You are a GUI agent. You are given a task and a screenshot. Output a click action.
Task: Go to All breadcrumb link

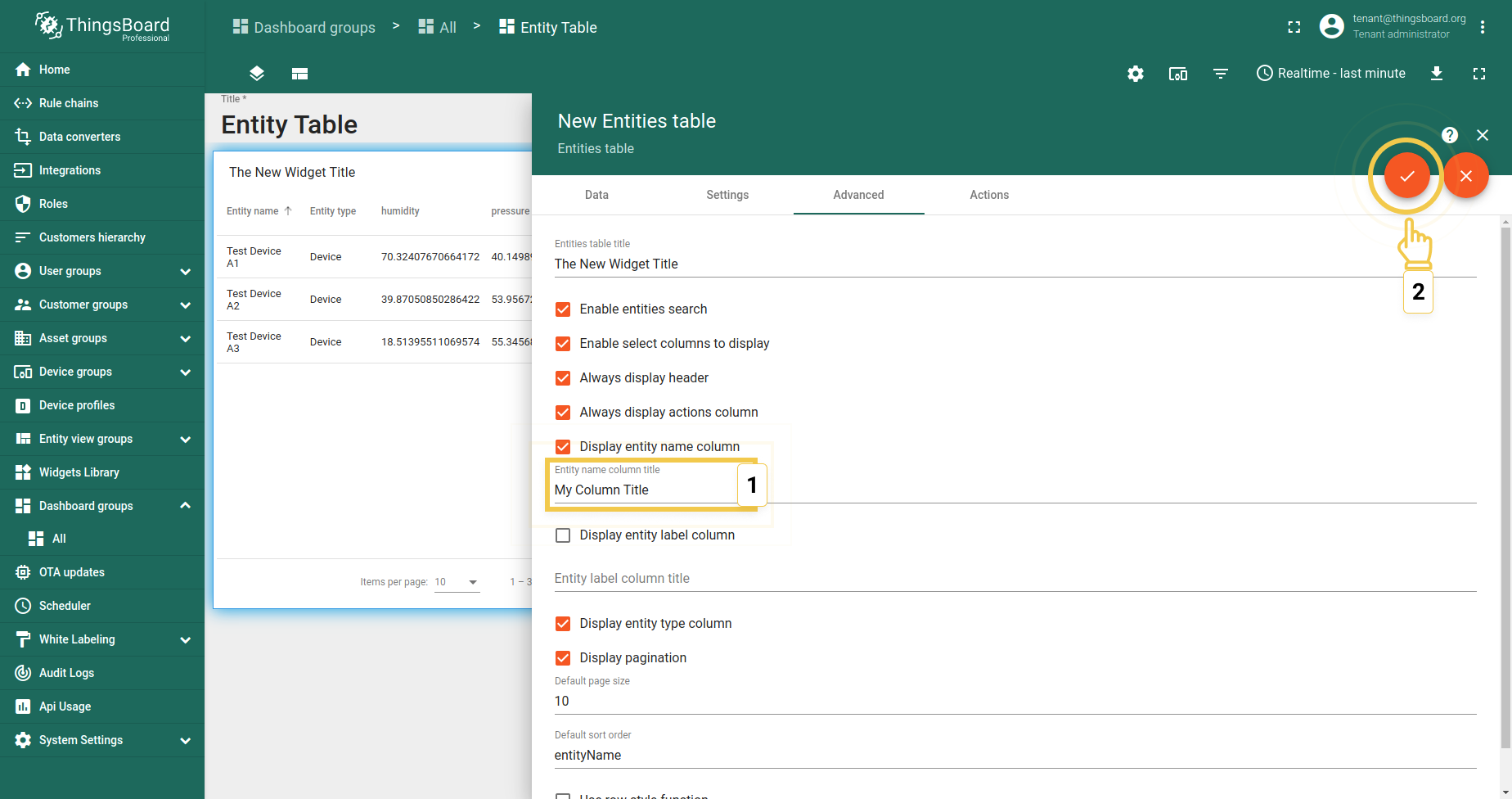click(x=437, y=27)
